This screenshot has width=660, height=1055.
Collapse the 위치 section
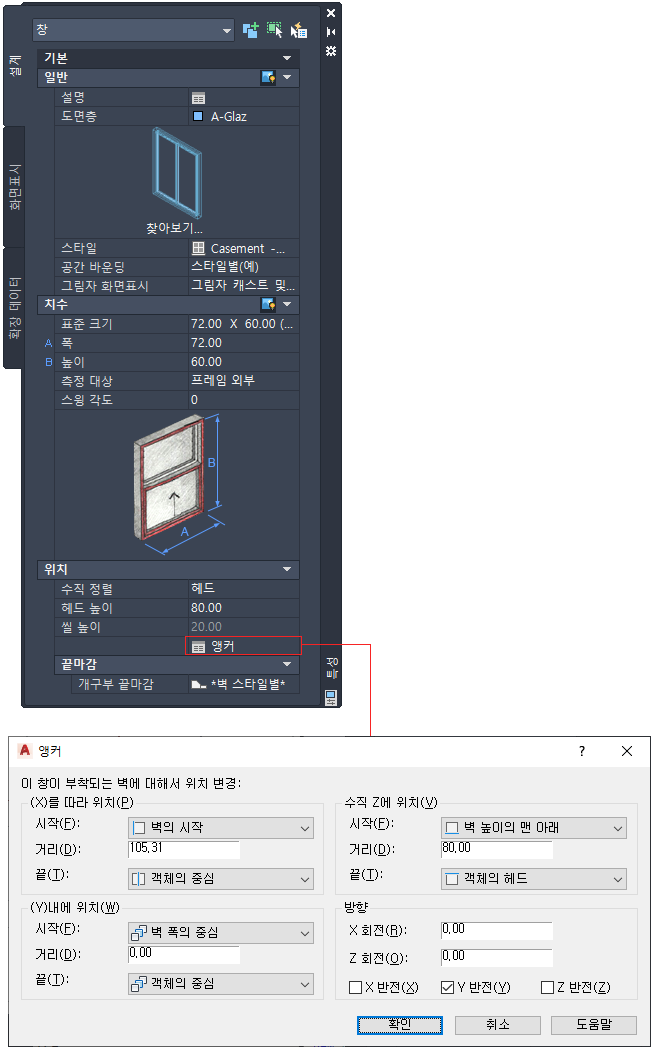pos(287,569)
